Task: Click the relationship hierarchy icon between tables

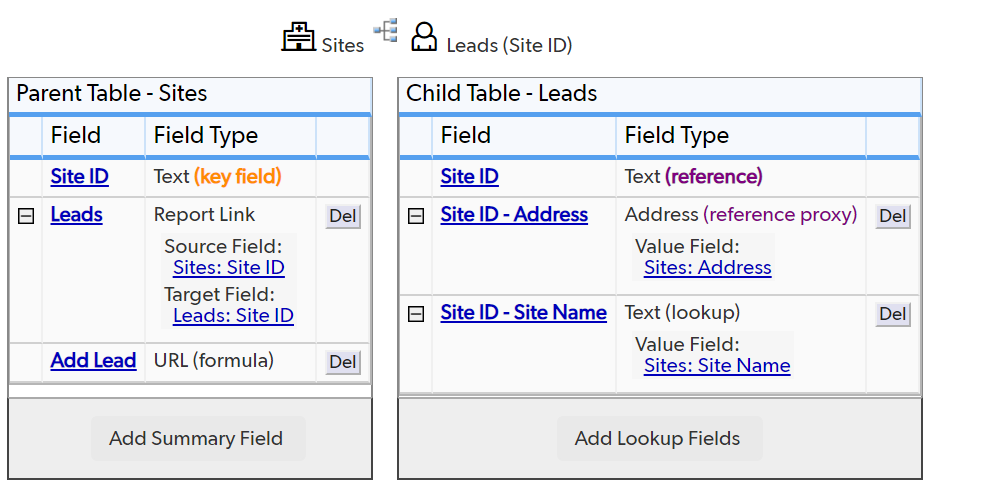Action: tap(386, 30)
